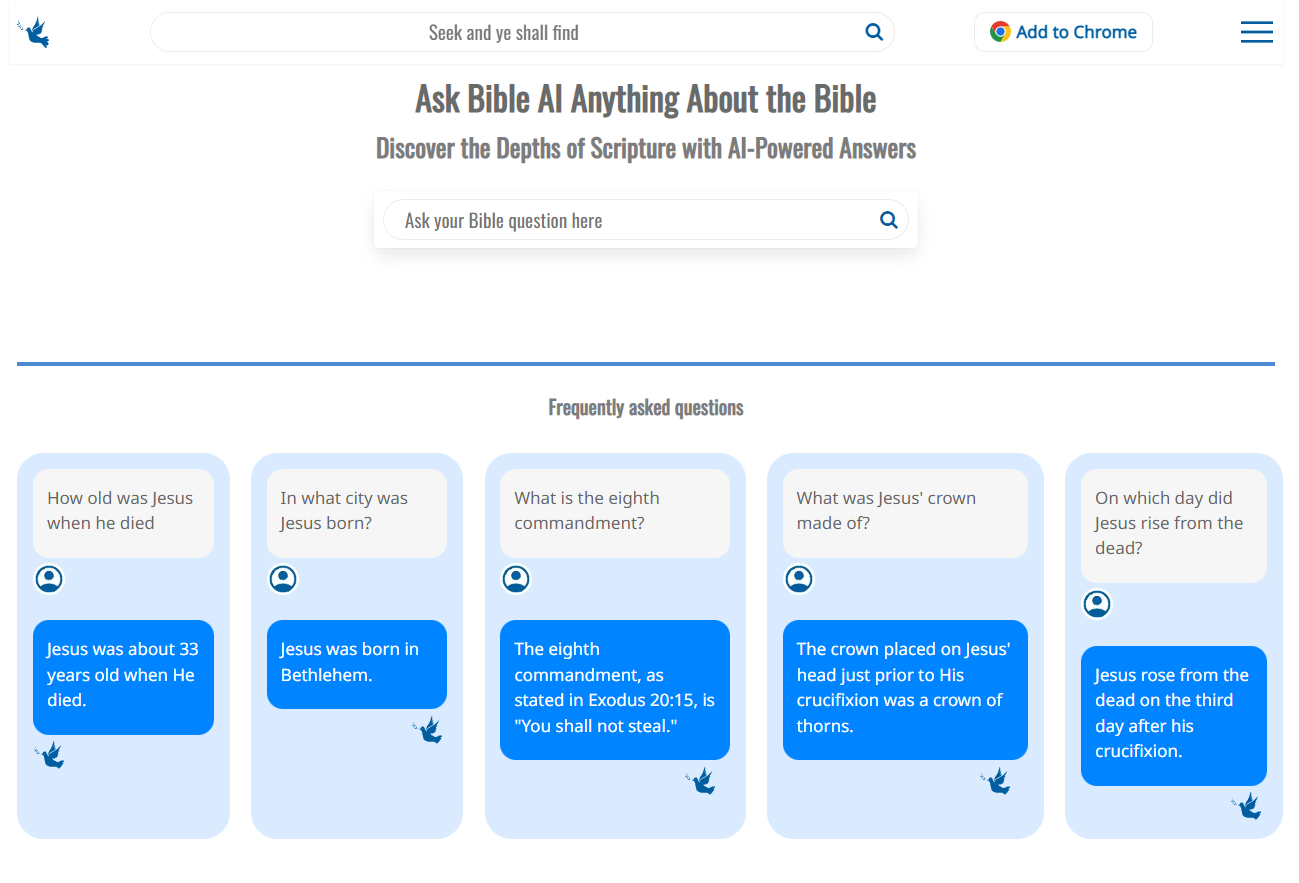The width and height of the screenshot is (1299, 883).
Task: Click the Bible AI dove logo
Action: [x=33, y=31]
